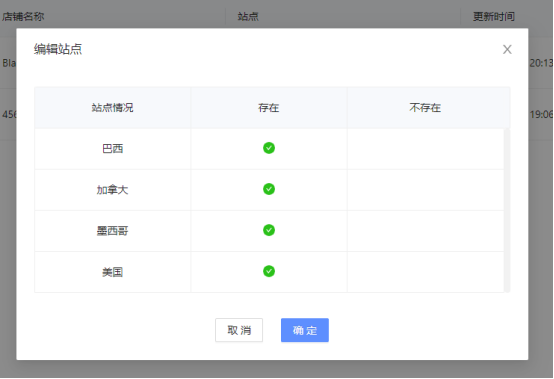Click the green check for 巴西
Screen dimensions: 554x379
[x=269, y=148]
